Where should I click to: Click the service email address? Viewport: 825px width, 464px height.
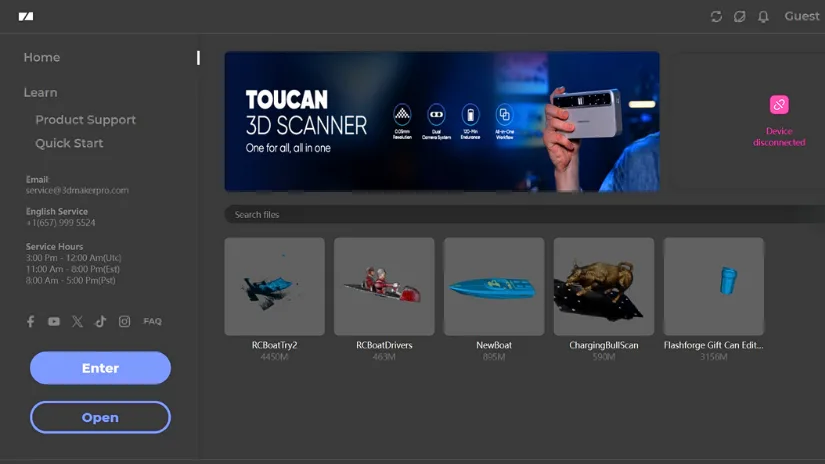[77, 190]
